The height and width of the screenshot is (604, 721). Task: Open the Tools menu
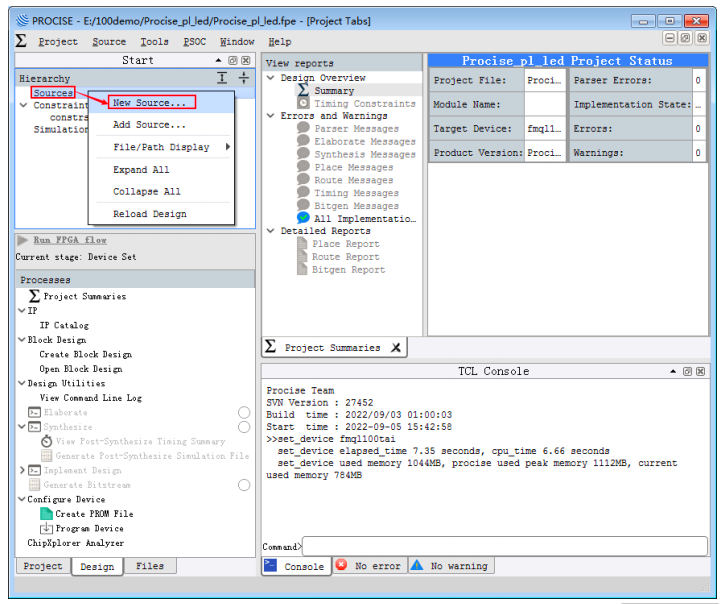point(154,42)
